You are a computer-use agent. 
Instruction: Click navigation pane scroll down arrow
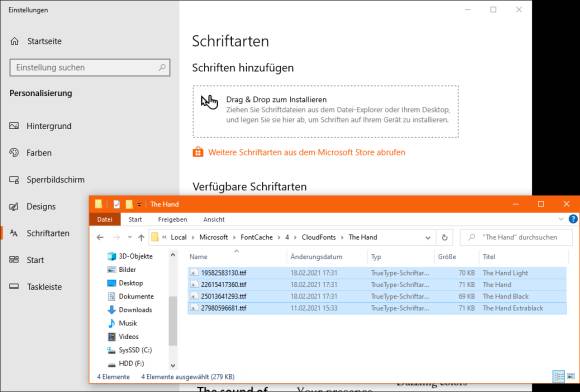pyautogui.click(x=173, y=365)
